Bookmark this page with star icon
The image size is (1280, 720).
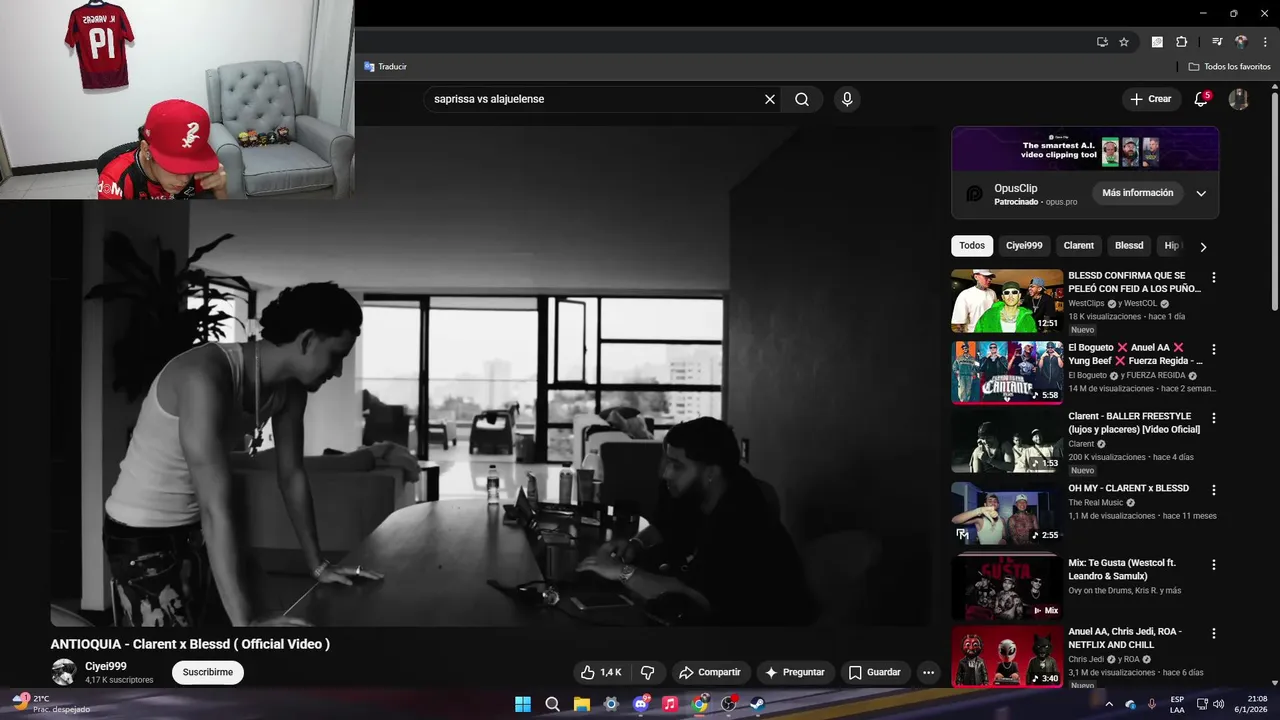click(x=1124, y=42)
